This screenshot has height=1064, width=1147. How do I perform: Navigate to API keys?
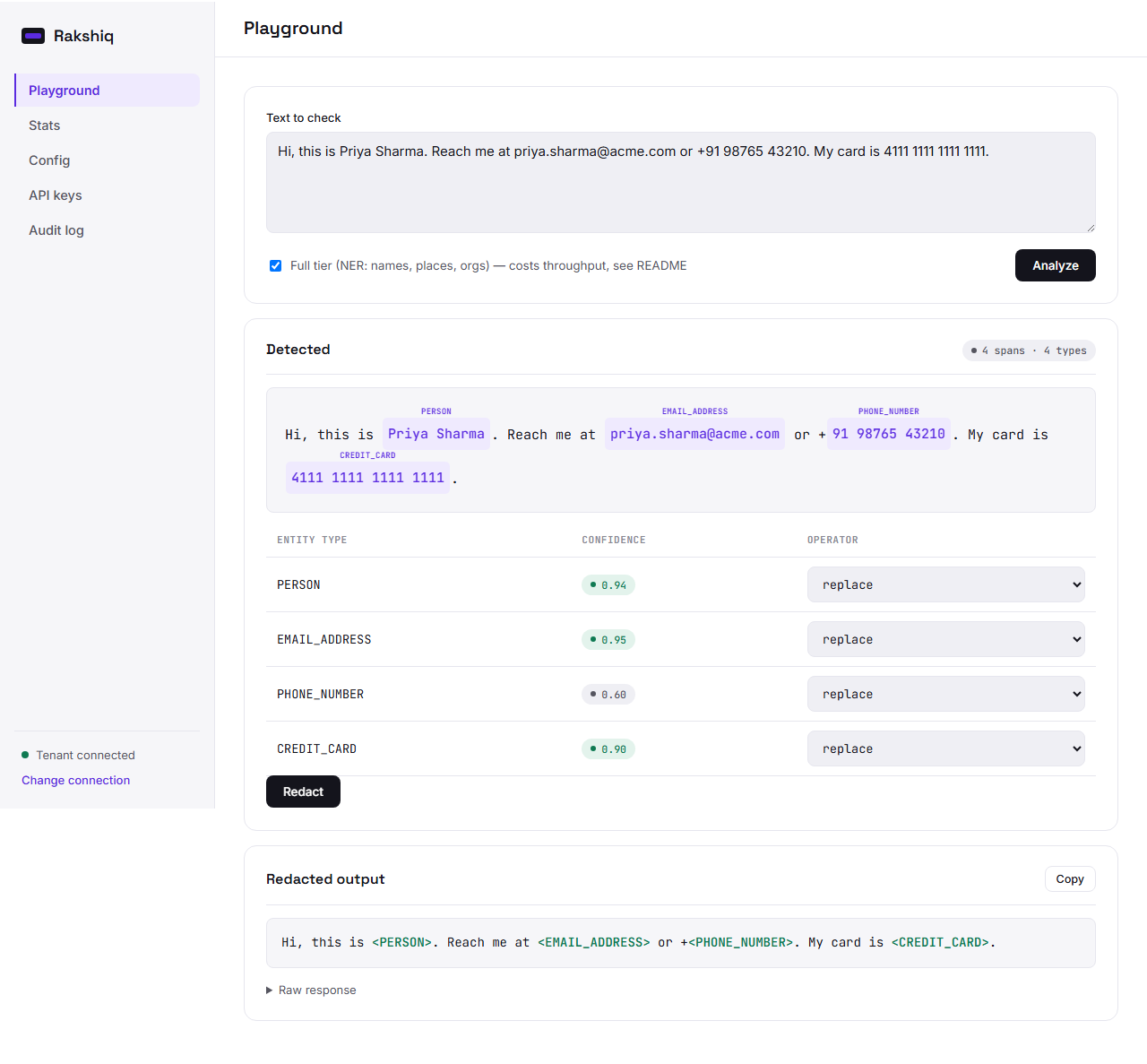[107, 195]
